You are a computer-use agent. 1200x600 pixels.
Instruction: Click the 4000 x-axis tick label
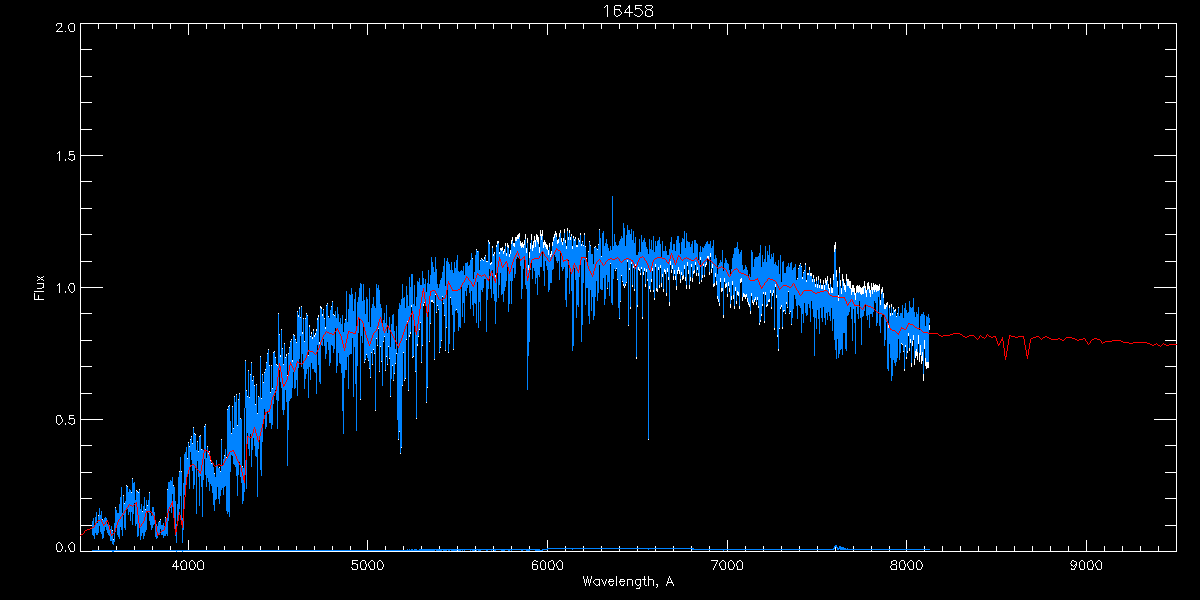pos(188,565)
